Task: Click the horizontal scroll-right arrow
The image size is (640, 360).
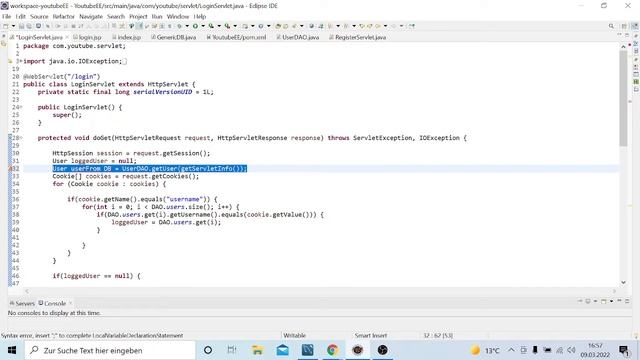Action: 614,291
